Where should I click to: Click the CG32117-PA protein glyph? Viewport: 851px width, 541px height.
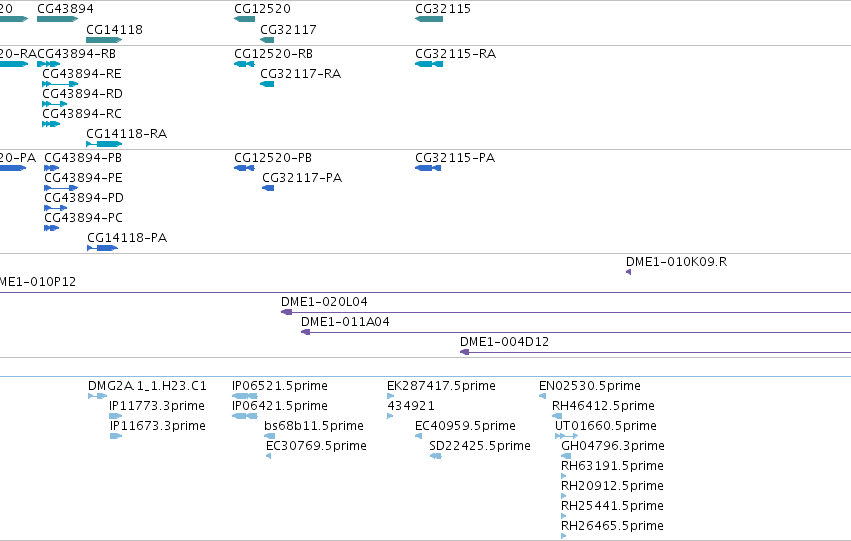coord(268,188)
